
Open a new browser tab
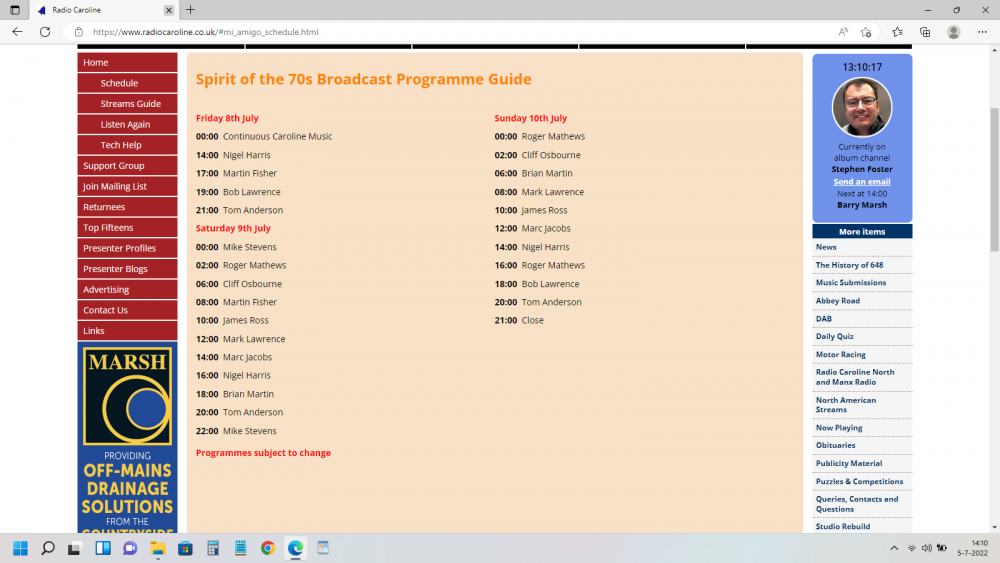pos(190,10)
